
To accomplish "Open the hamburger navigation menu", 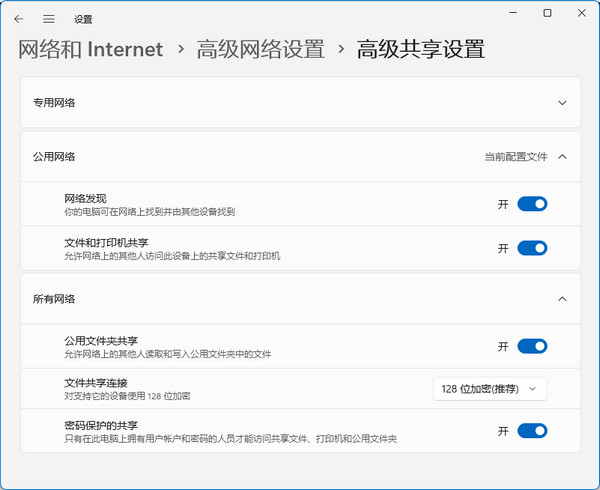I will coord(49,19).
